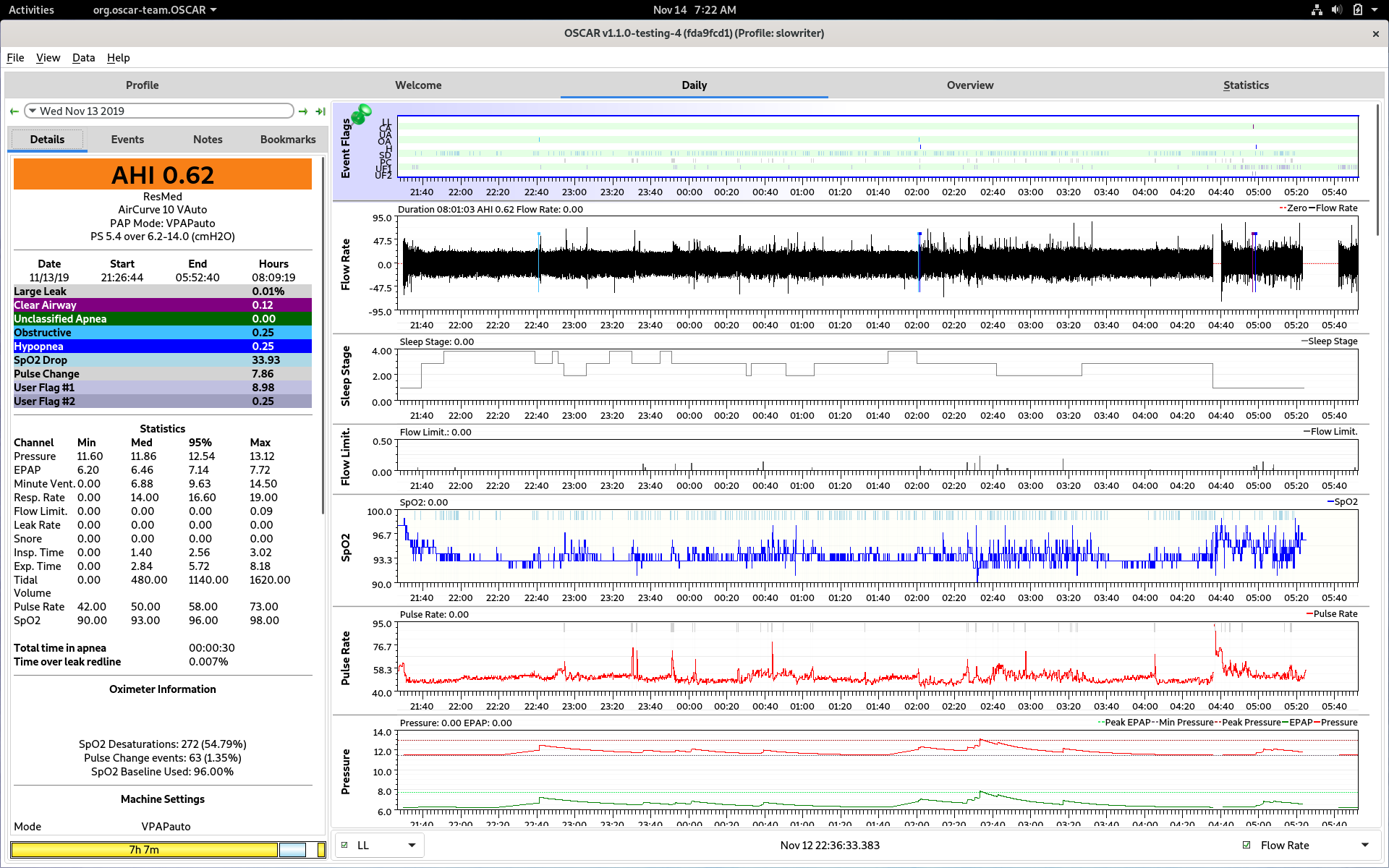This screenshot has width=1389, height=868.
Task: Go to previous day with green left arrow
Action: (x=14, y=111)
